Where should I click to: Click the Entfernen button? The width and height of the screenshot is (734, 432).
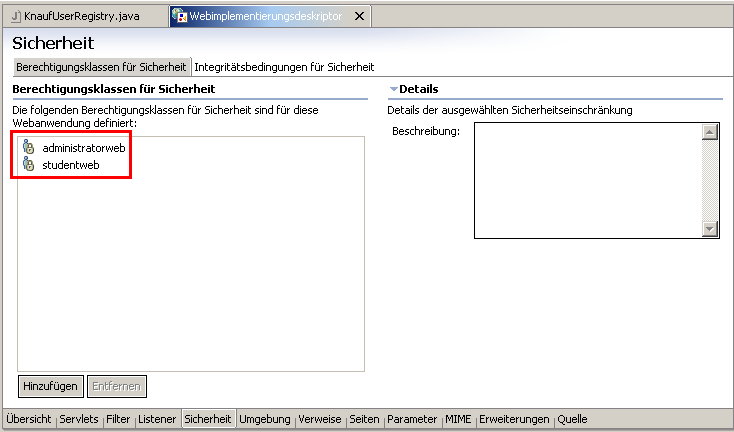click(x=117, y=385)
